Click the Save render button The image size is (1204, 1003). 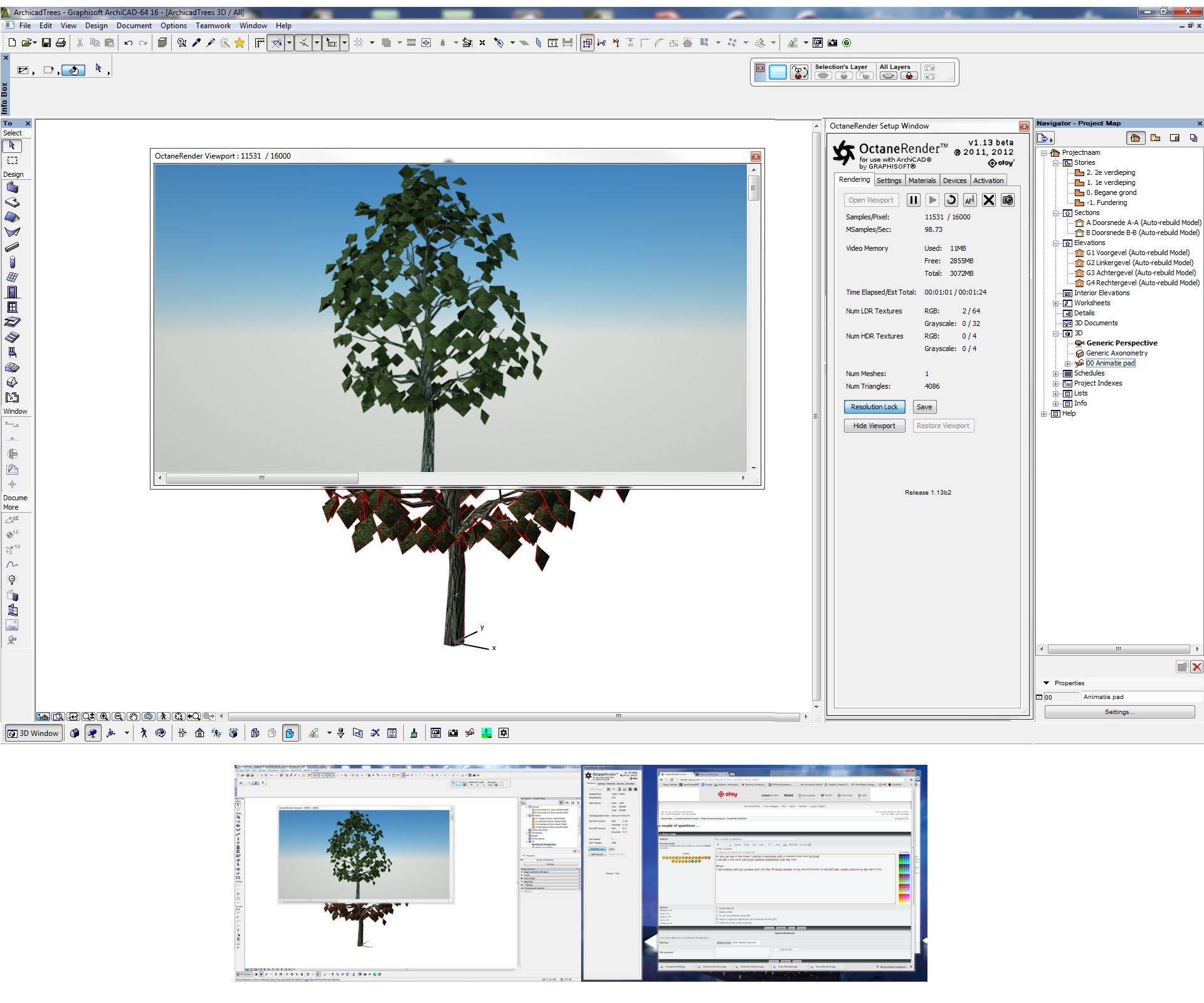[x=924, y=407]
